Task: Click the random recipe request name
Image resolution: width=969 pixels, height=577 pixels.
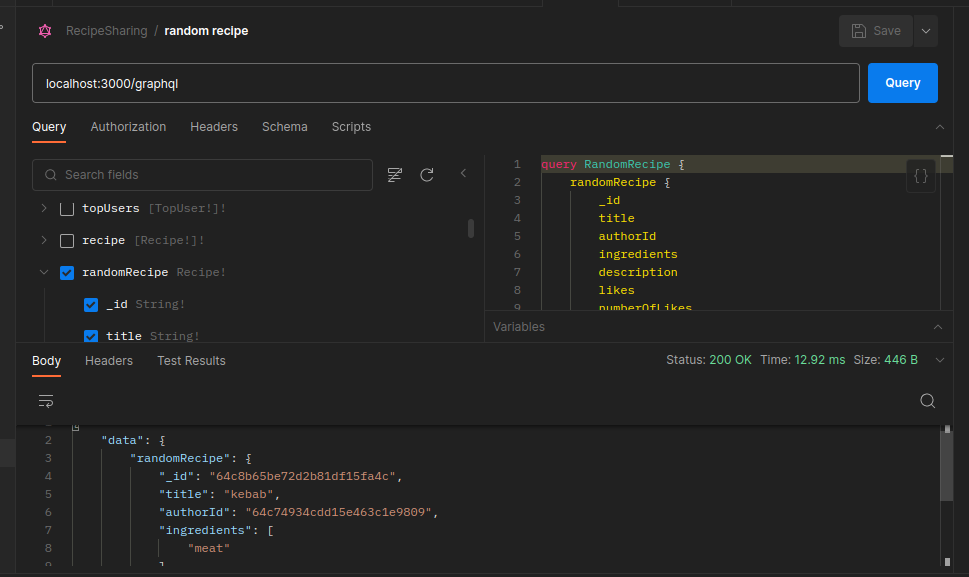Action: [x=206, y=31]
